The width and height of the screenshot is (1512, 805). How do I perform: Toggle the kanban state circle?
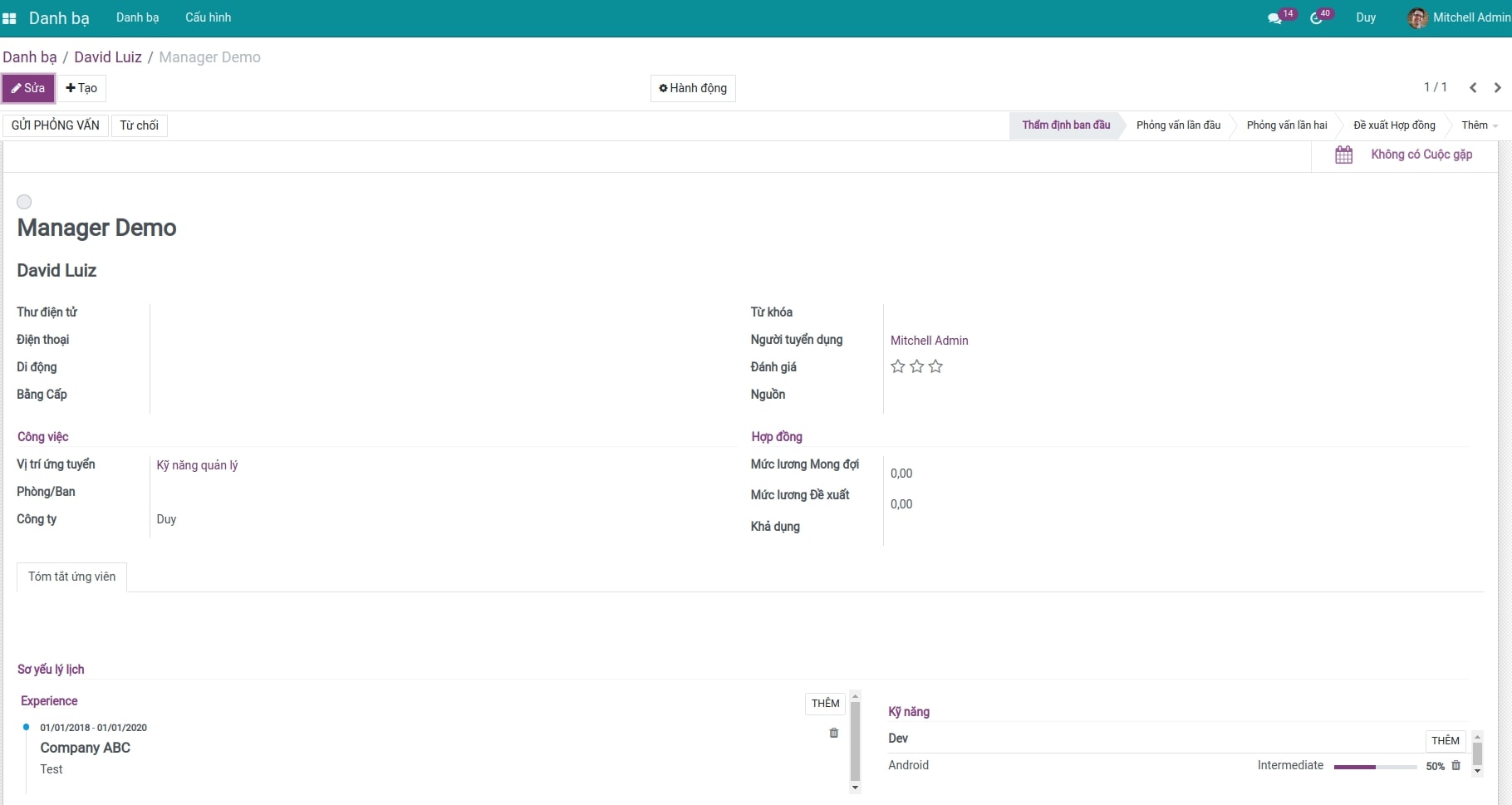point(24,202)
